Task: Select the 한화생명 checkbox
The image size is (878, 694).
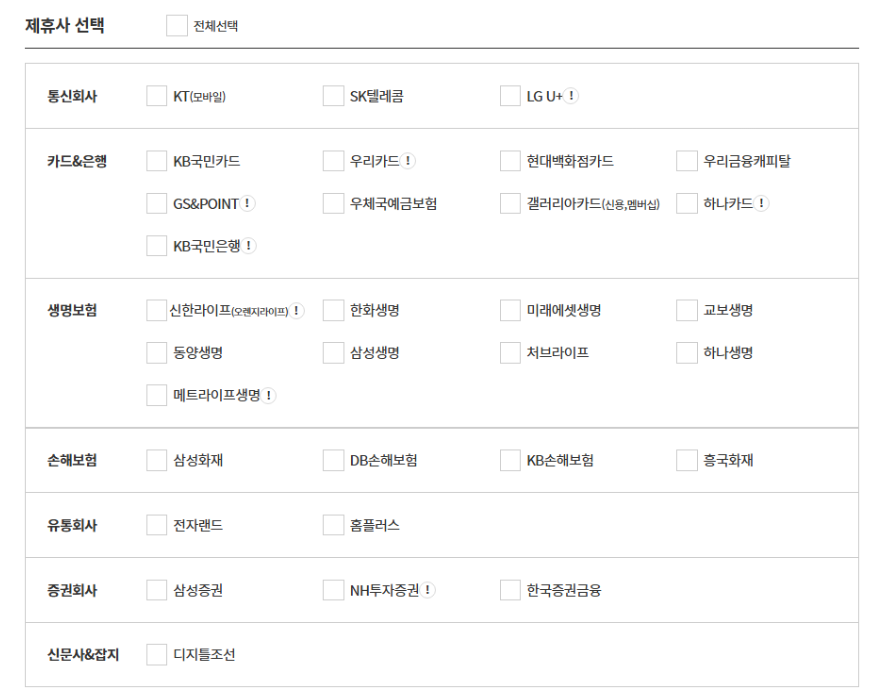Action: pyautogui.click(x=333, y=310)
